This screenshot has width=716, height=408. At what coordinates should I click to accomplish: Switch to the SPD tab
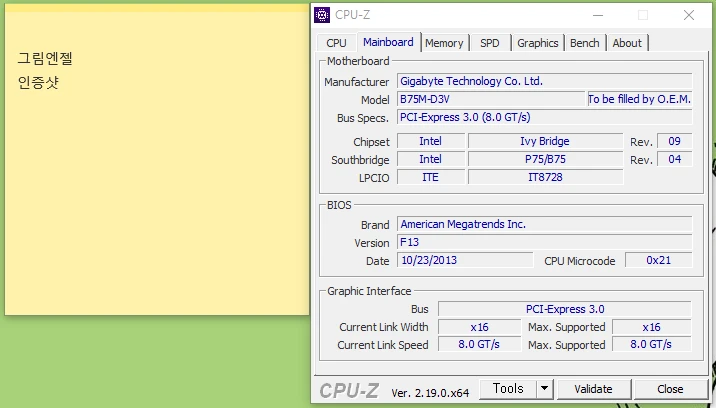pyautogui.click(x=490, y=43)
